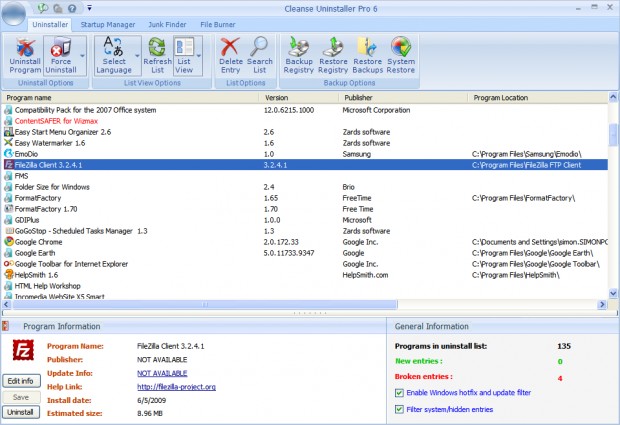Select the Compatibility Pack for 2007 Office entry

85,110
